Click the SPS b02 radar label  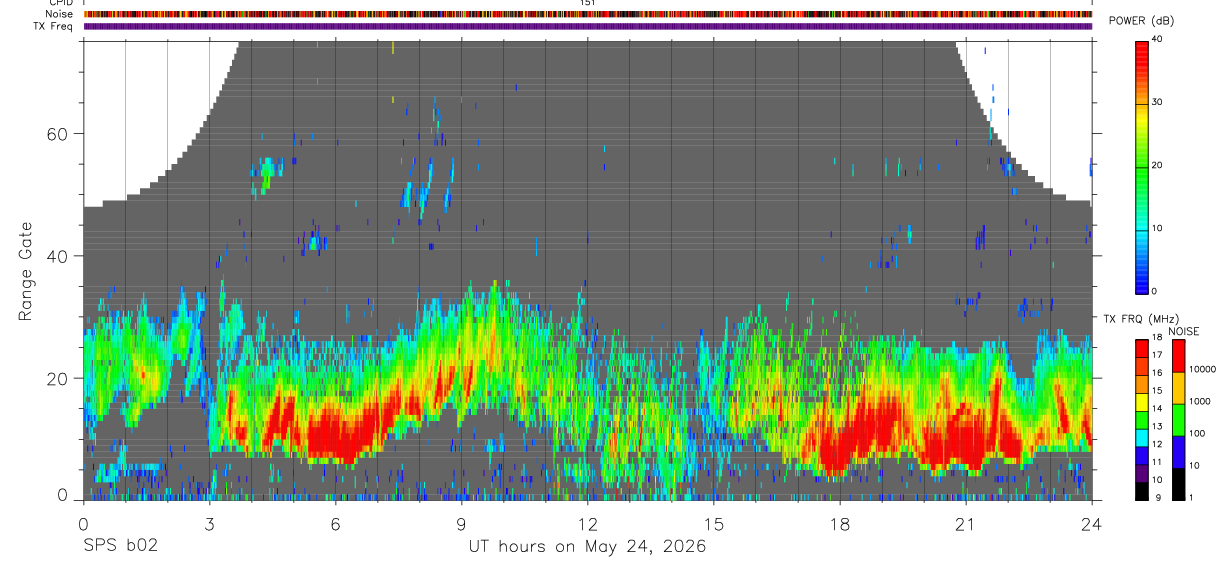pyautogui.click(x=119, y=547)
